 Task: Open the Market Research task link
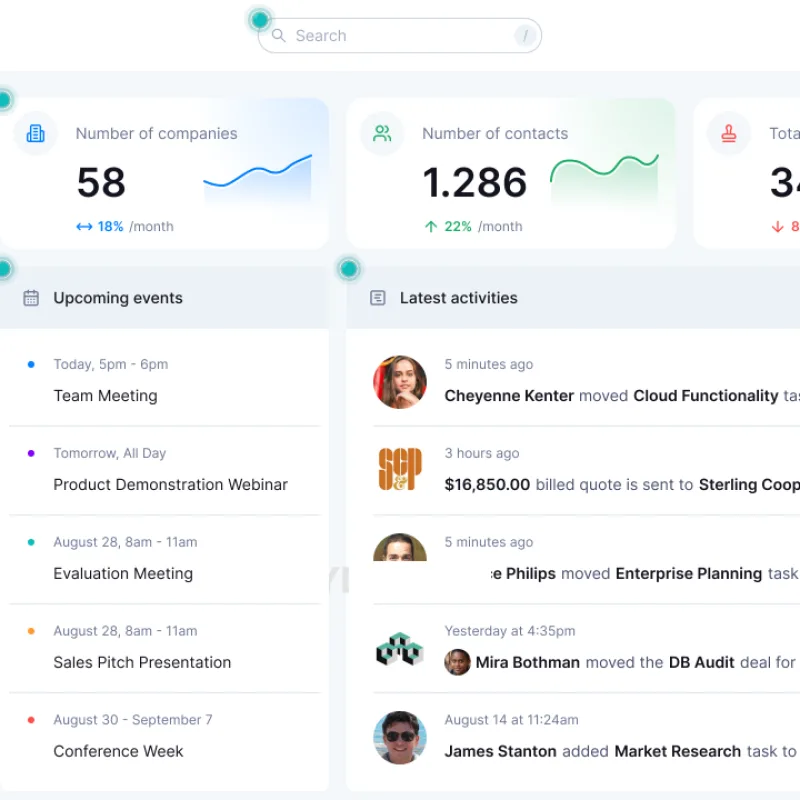pyautogui.click(x=678, y=751)
